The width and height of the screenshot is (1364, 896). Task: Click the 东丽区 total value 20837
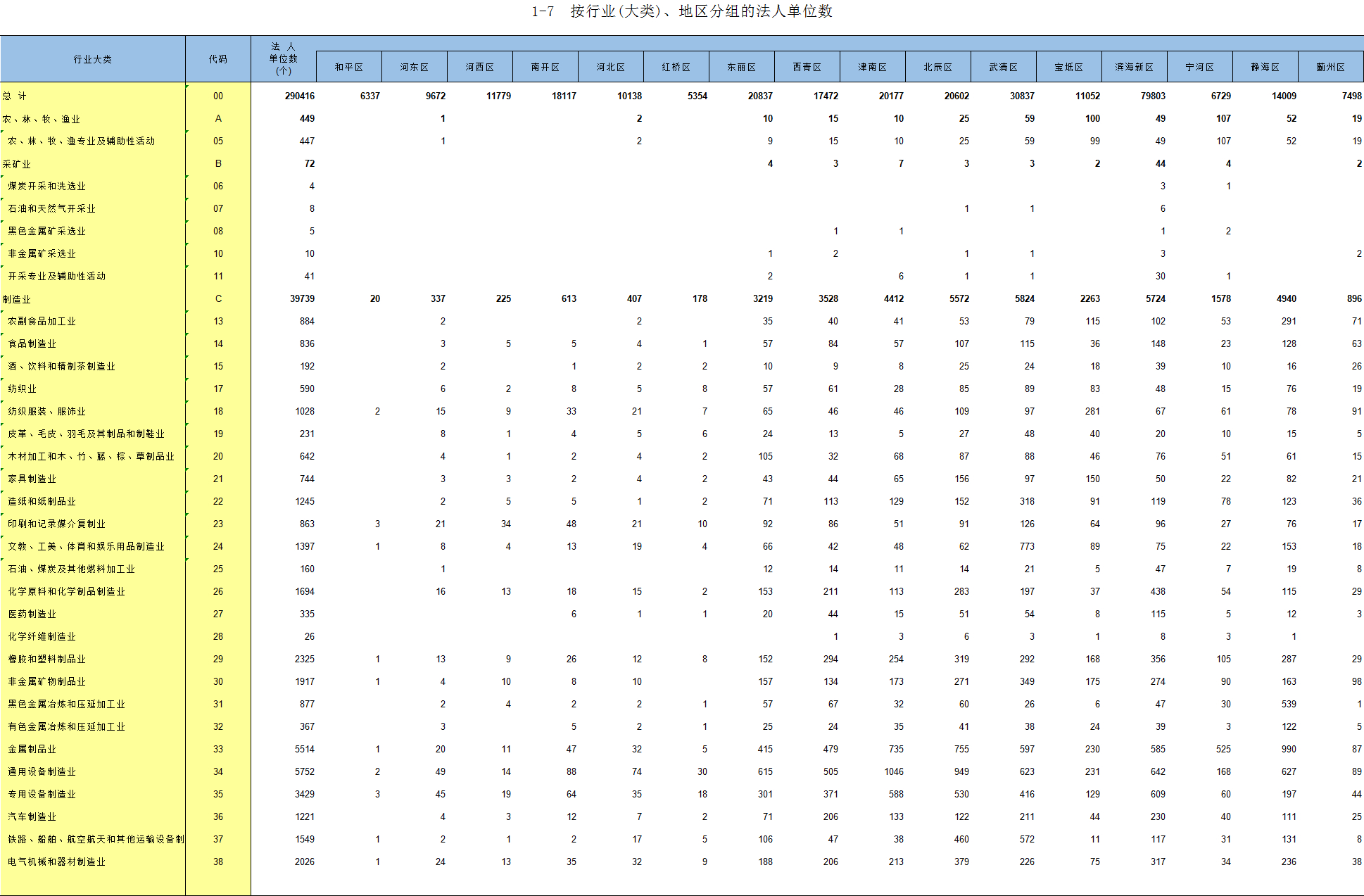[760, 96]
